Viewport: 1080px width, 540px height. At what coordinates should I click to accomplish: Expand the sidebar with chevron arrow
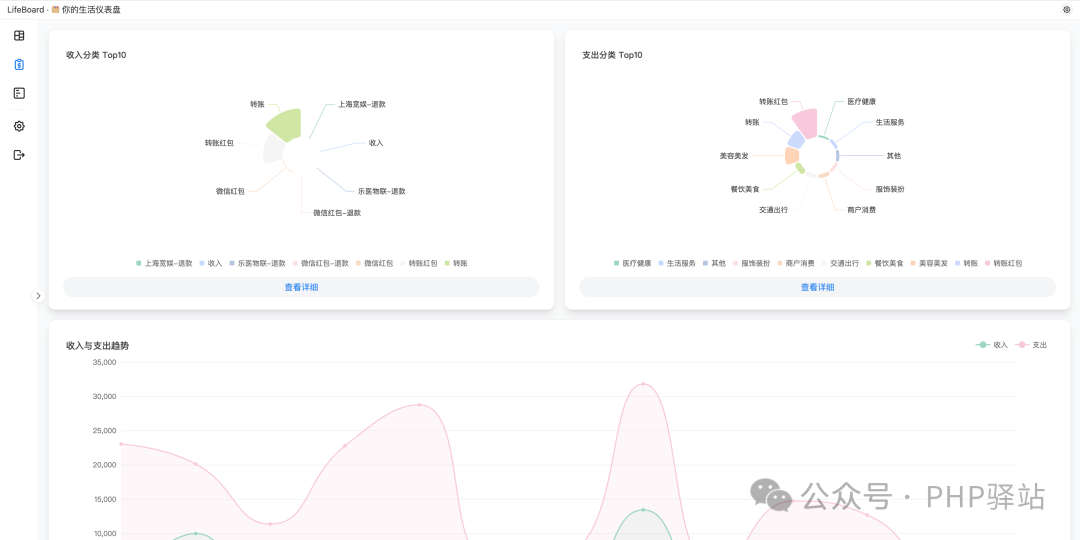[x=39, y=295]
